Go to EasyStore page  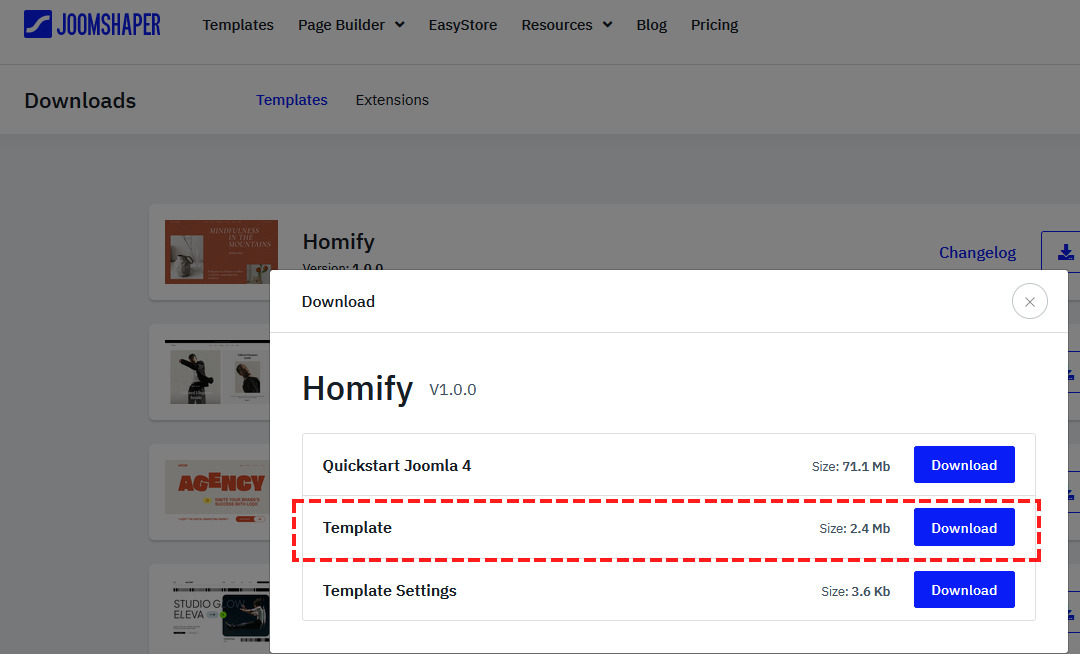[463, 25]
